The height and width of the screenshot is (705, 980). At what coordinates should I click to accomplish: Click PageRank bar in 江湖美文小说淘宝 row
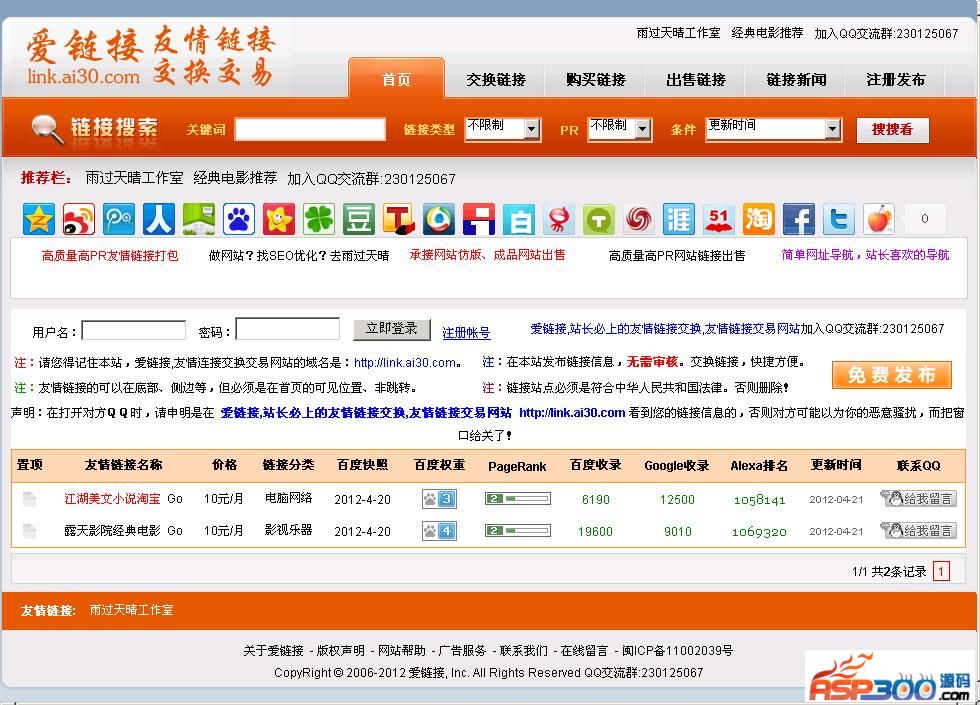[x=518, y=499]
